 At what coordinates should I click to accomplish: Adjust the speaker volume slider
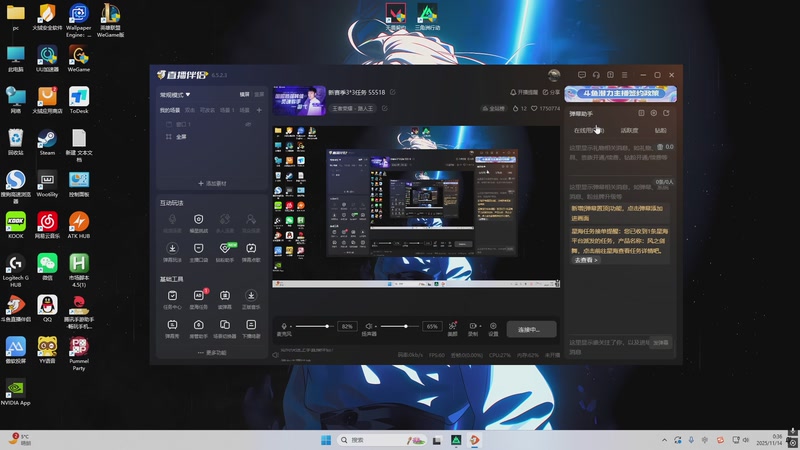point(398,326)
